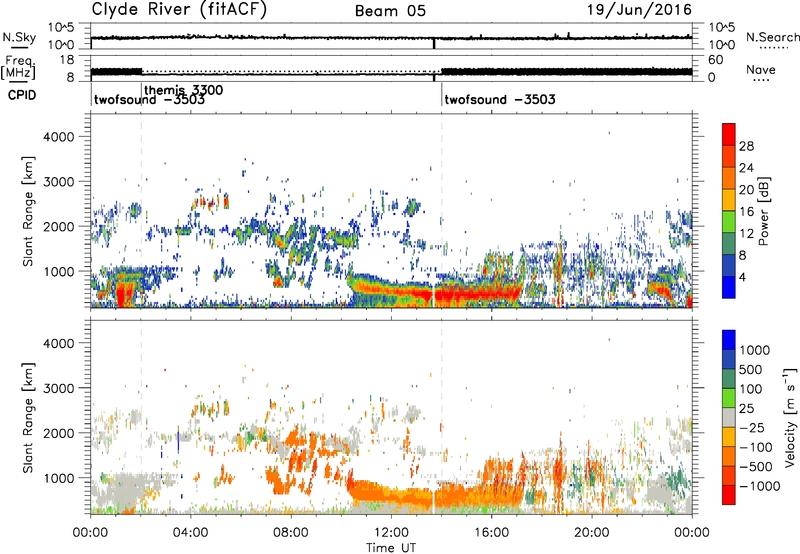Click the '04:00' time axis label
800x554 pixels.
tap(190, 533)
